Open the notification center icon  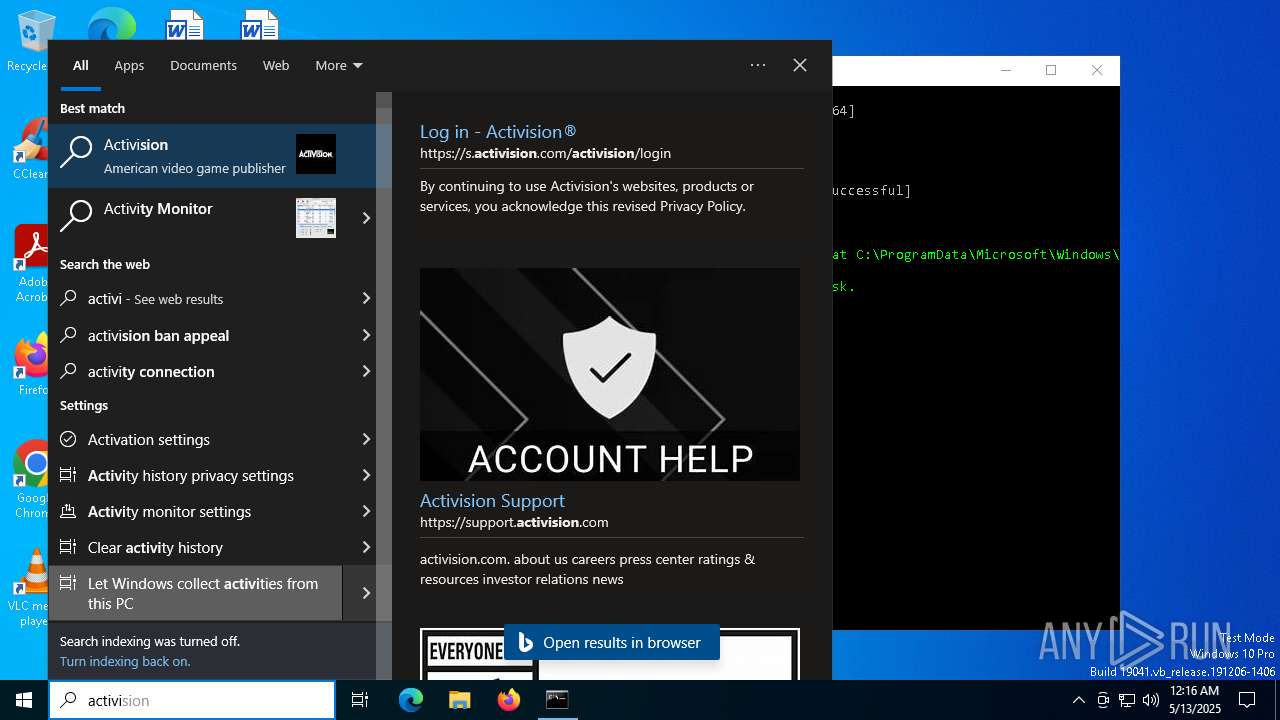[x=1247, y=700]
